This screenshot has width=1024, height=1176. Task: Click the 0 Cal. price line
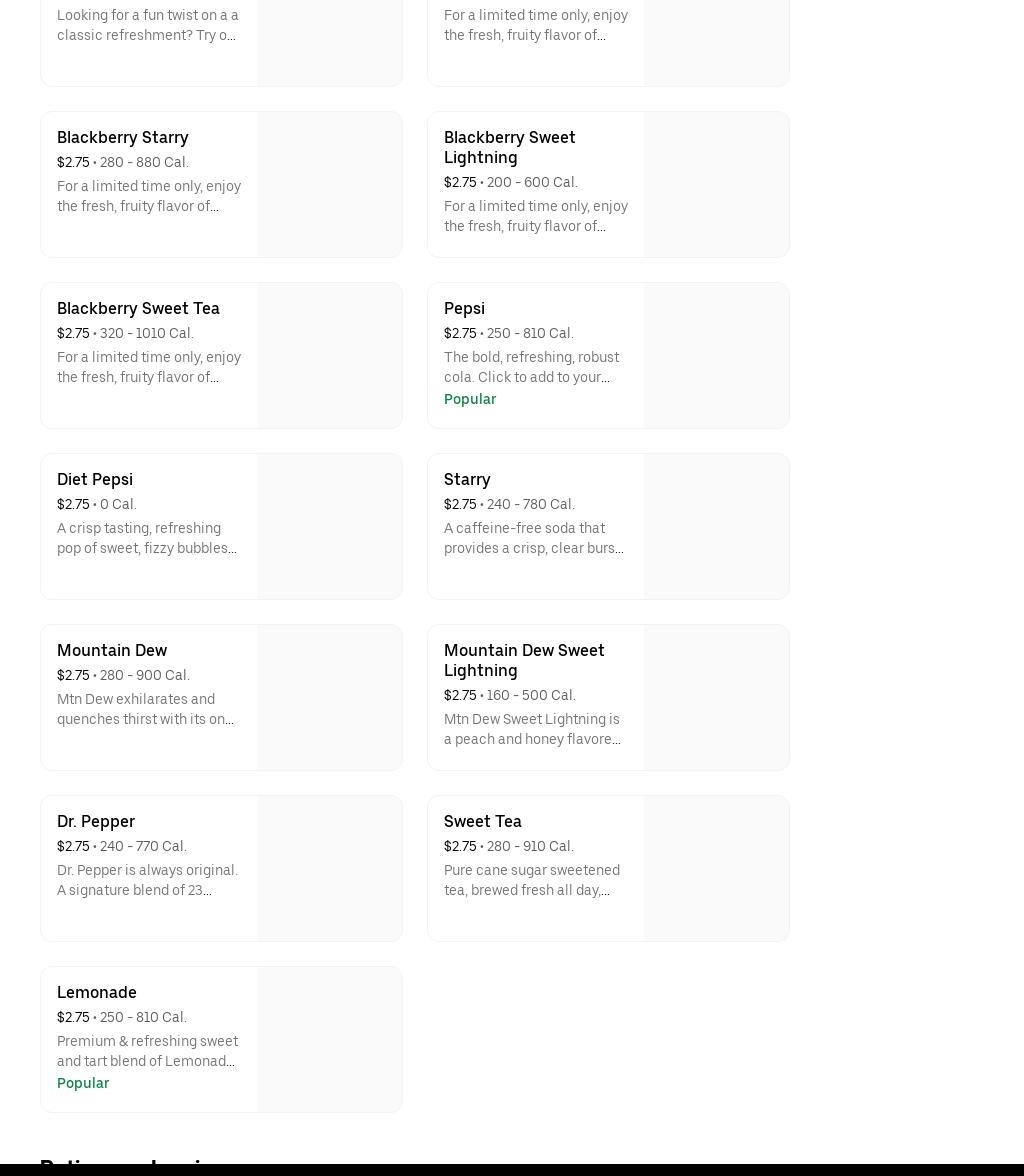97,504
